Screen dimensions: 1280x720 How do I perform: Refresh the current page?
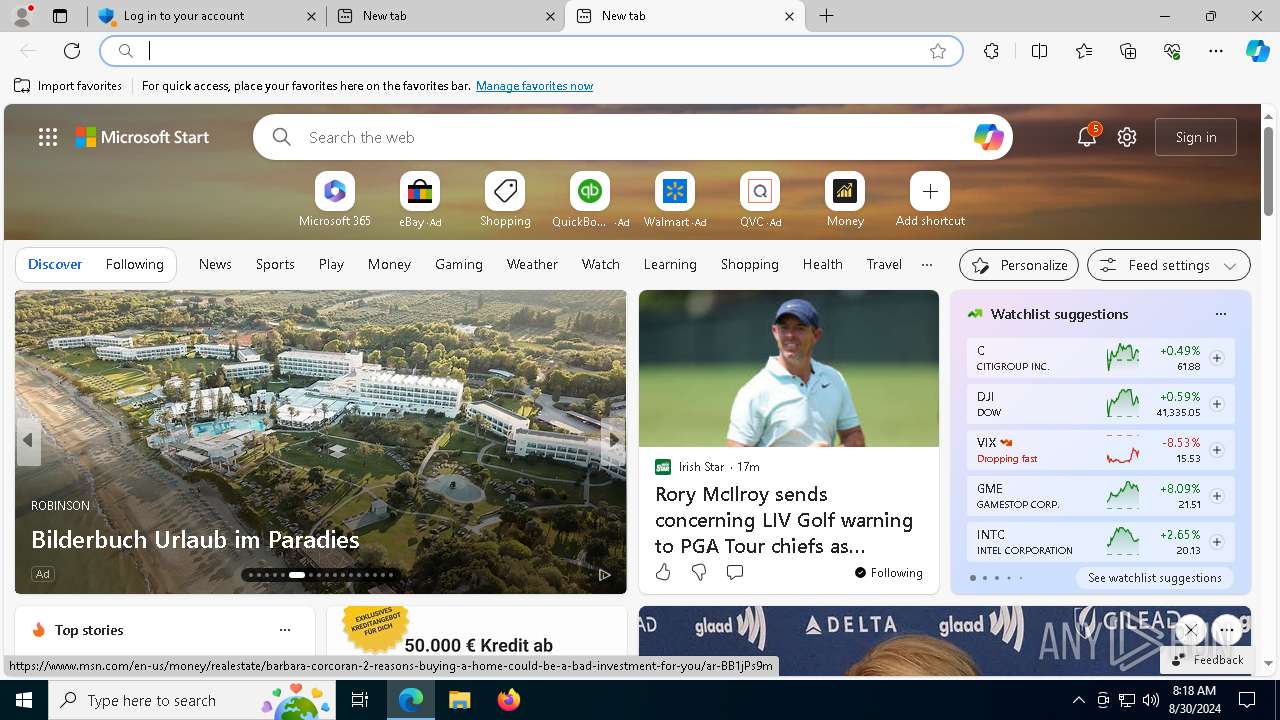(x=72, y=51)
